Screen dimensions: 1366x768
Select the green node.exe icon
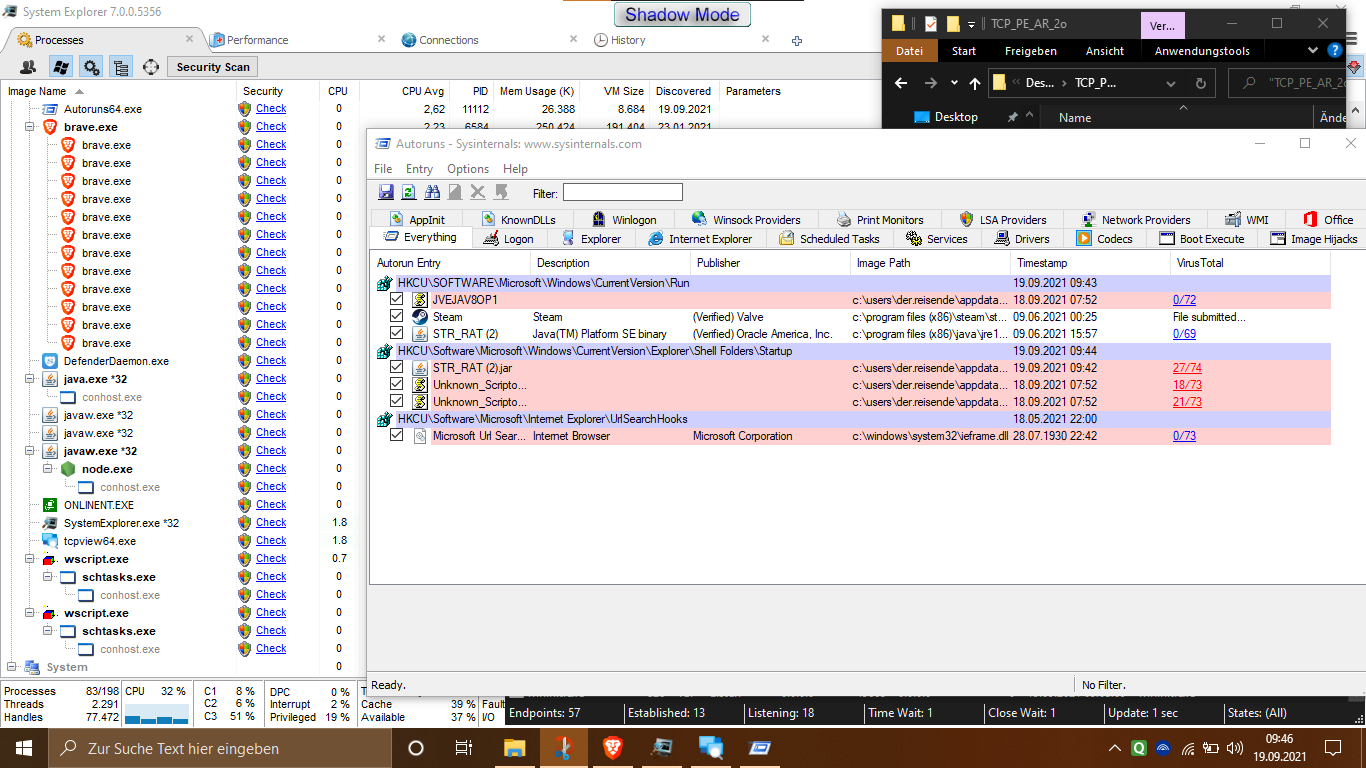[x=68, y=469]
